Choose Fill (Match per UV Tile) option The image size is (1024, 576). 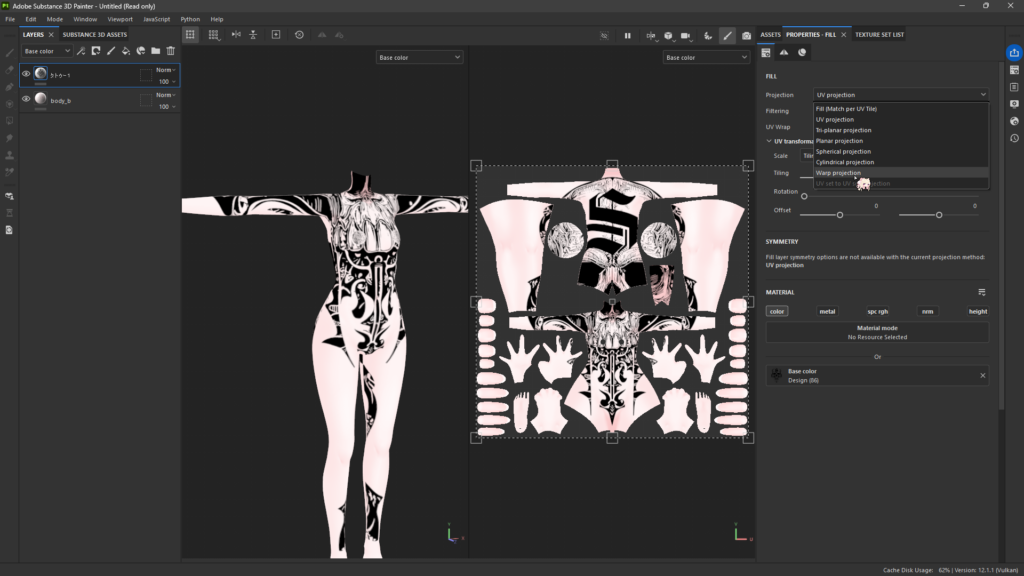[x=901, y=109]
